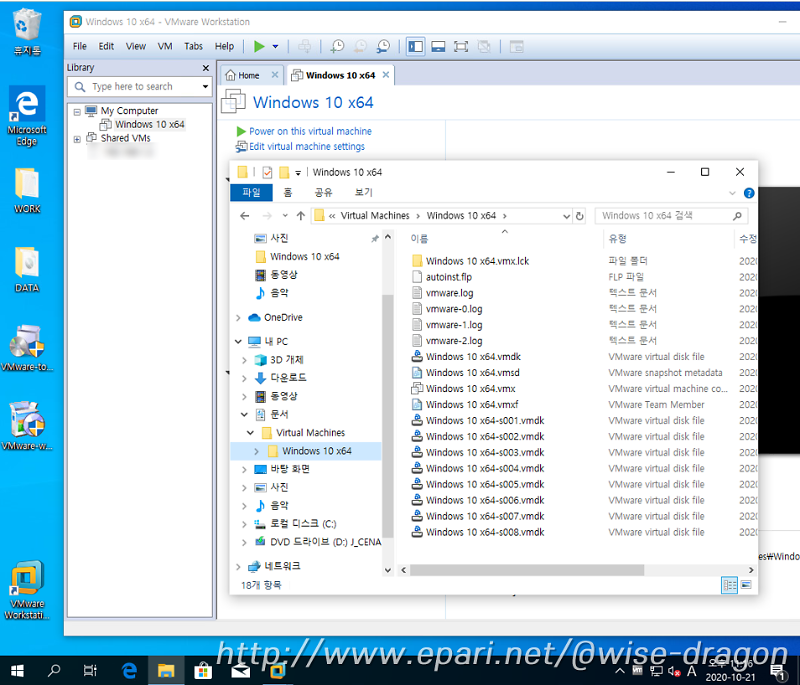Open the 파일 ribbon tab in Explorer
This screenshot has height=685, width=800.
coord(251,192)
